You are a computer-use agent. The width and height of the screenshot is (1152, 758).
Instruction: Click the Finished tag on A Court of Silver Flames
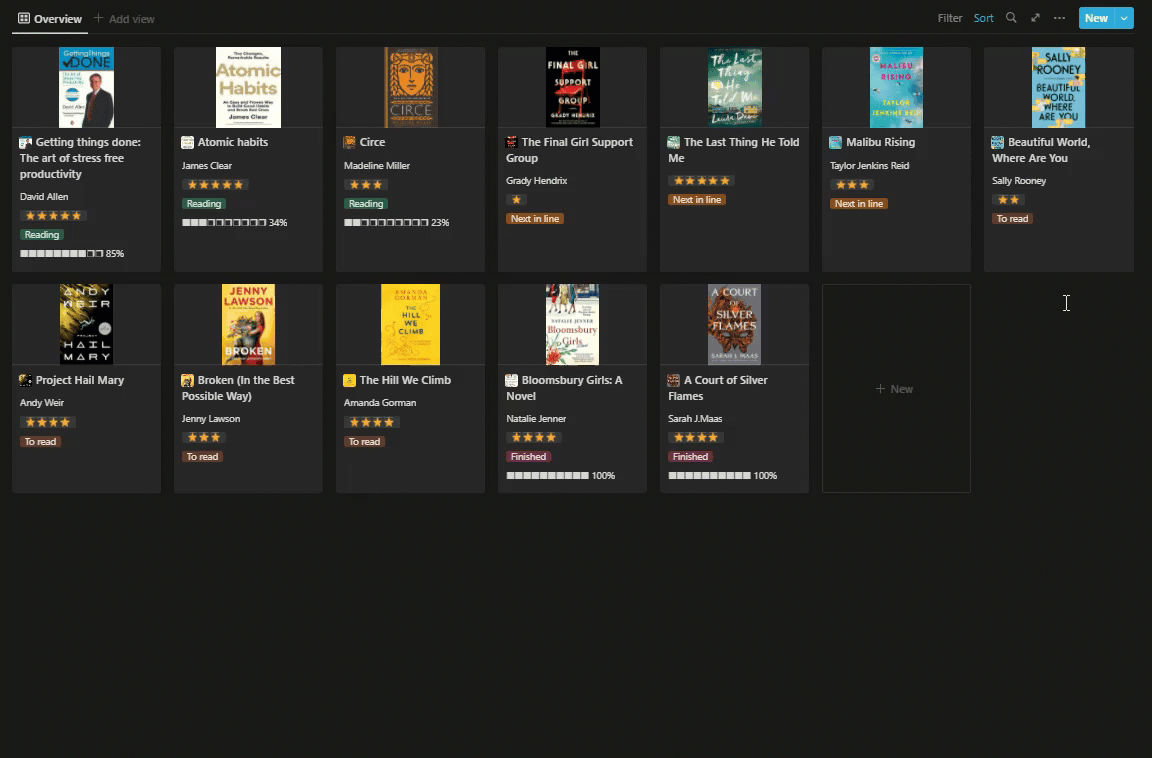pyautogui.click(x=691, y=456)
